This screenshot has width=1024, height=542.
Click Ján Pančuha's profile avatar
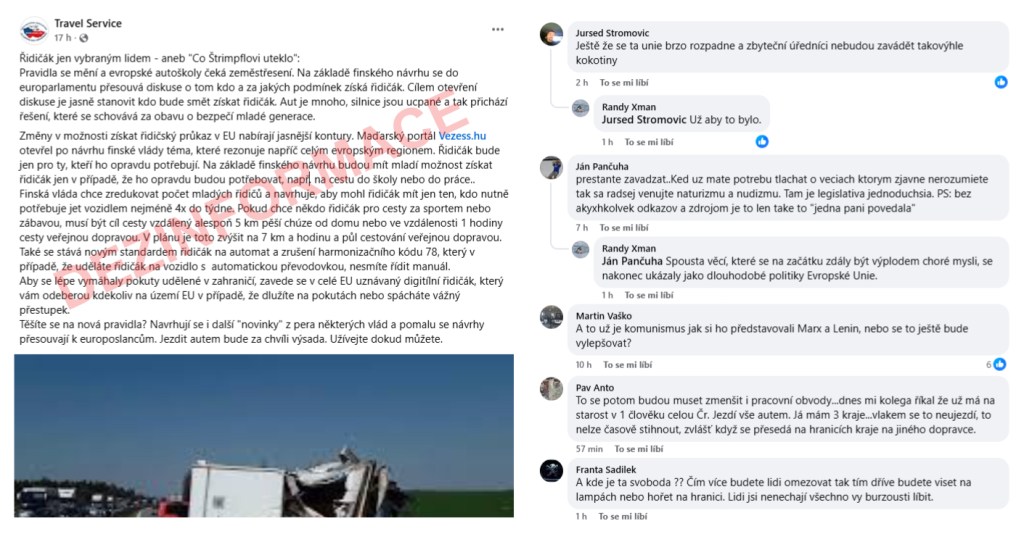pyautogui.click(x=552, y=167)
